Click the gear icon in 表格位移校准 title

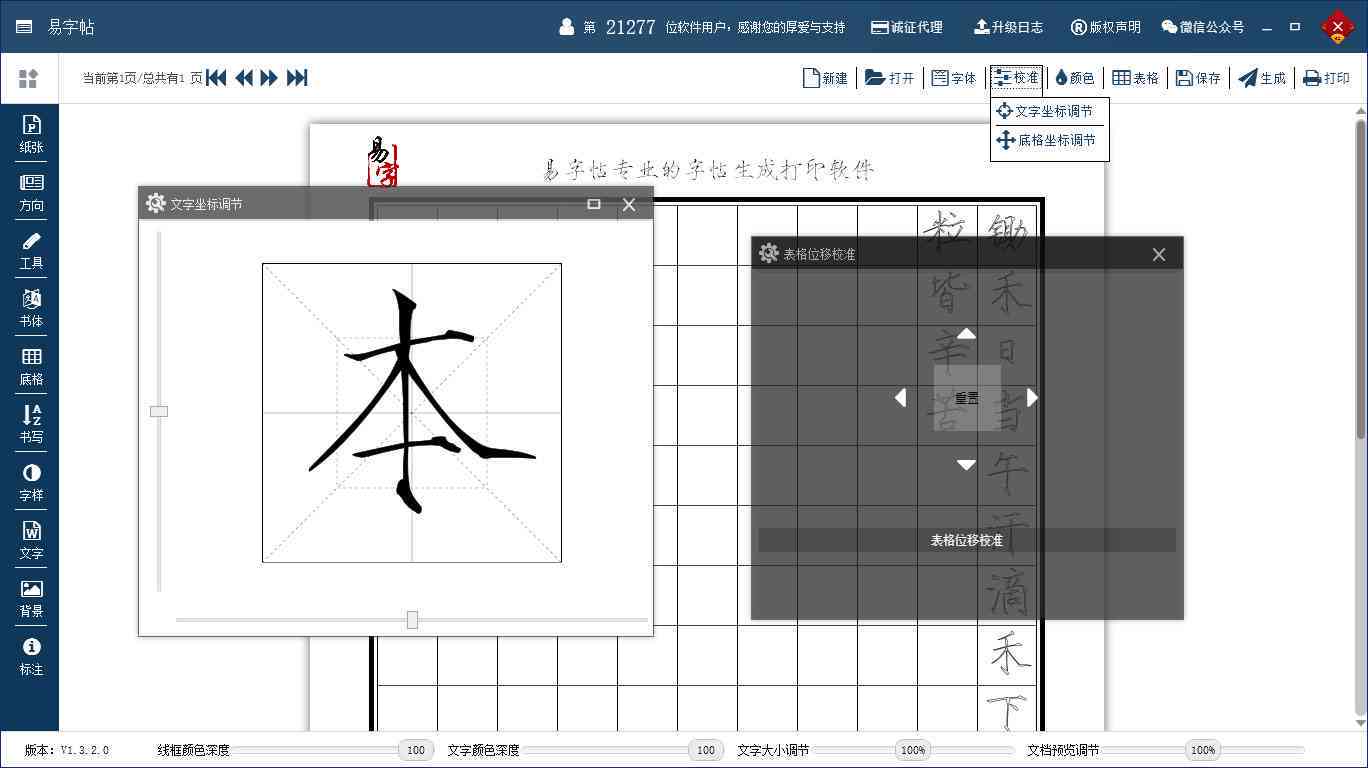(769, 253)
